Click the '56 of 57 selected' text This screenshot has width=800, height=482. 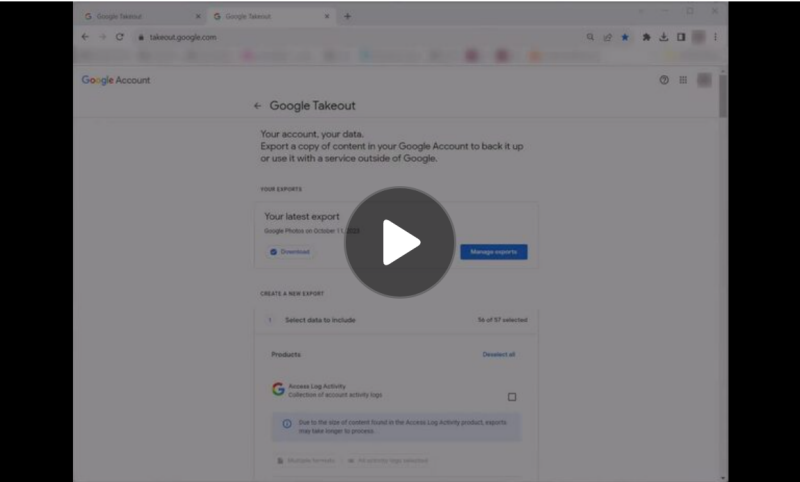click(502, 320)
